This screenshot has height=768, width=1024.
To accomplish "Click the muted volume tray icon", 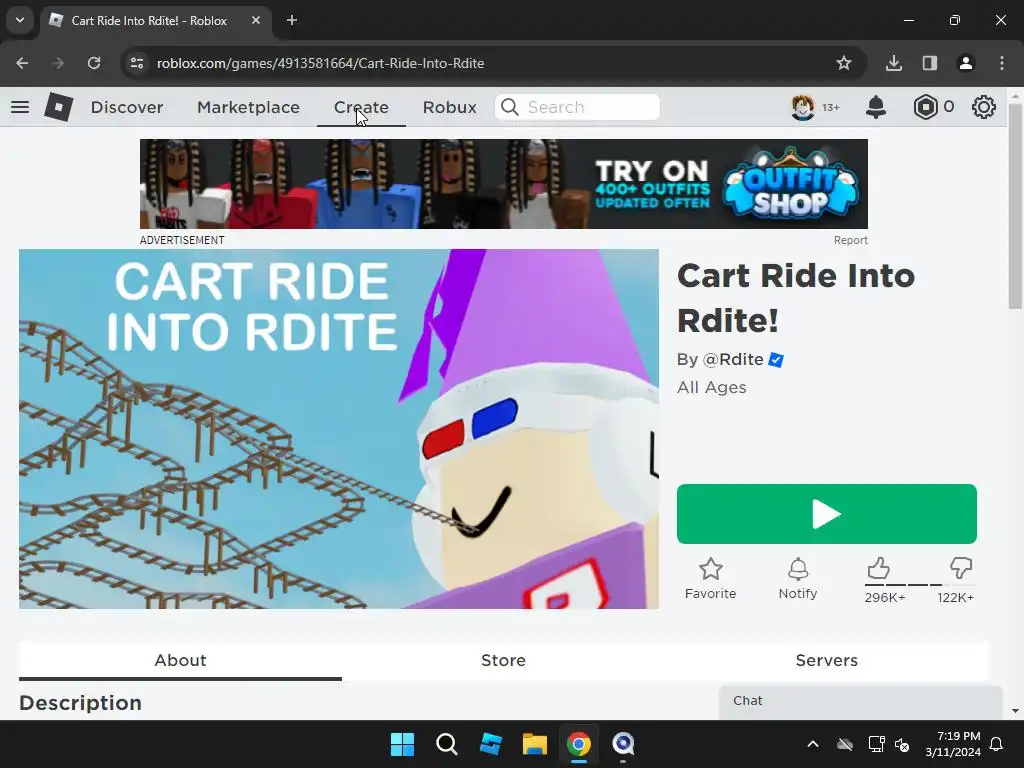I will click(902, 744).
